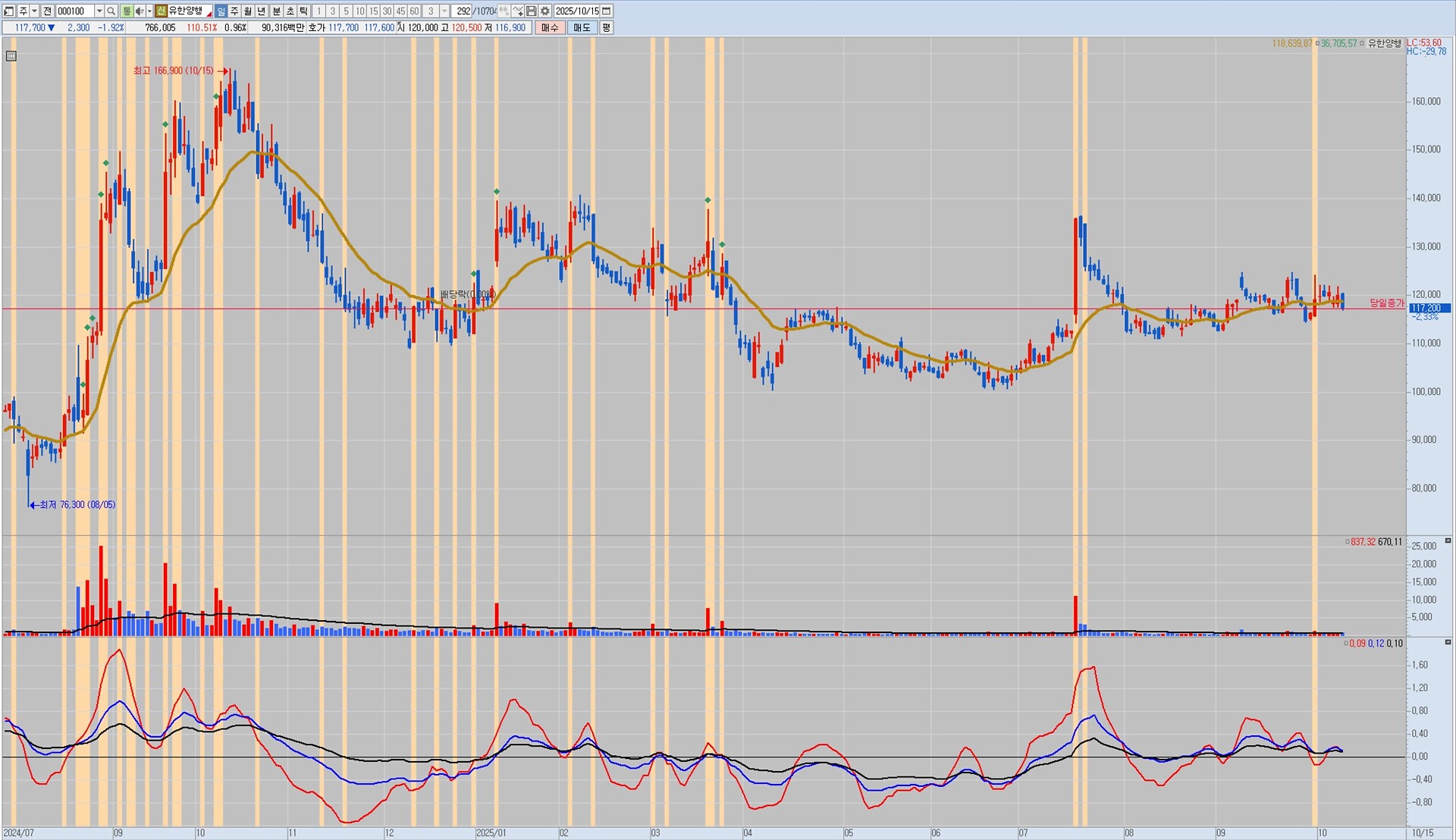The height and width of the screenshot is (840, 1456).
Task: Open chart settings gear icon
Action: point(544,11)
